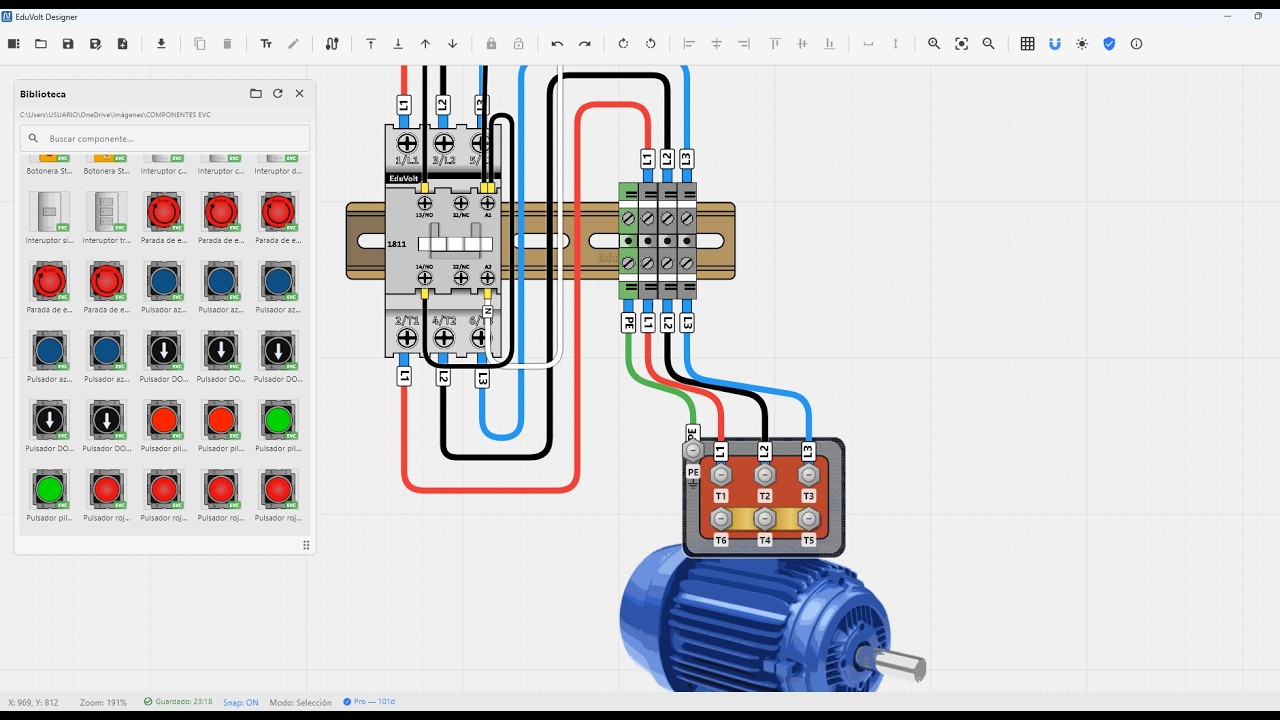Click the bring to front icon
Screen dimensions: 1280x720
[x=371, y=44]
